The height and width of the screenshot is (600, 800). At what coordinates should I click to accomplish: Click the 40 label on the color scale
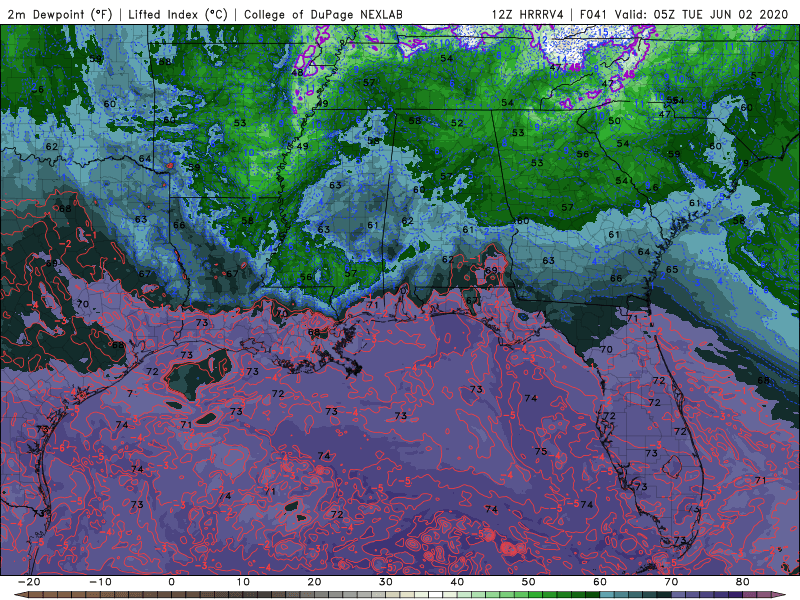pos(457,582)
